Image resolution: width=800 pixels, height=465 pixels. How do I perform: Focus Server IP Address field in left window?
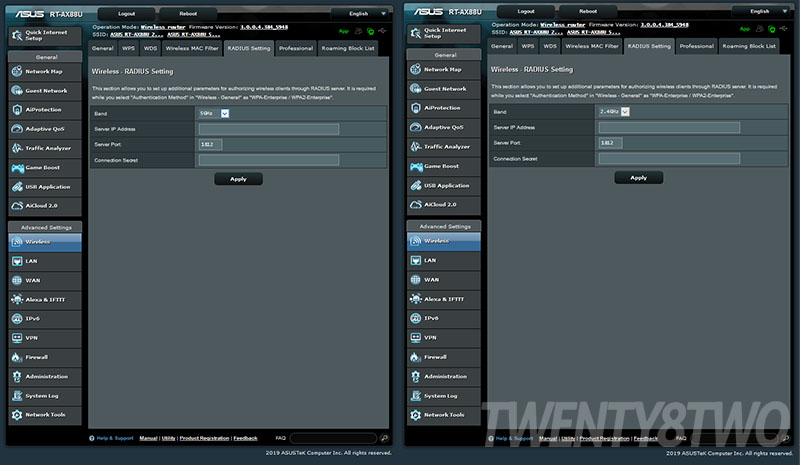(x=269, y=129)
